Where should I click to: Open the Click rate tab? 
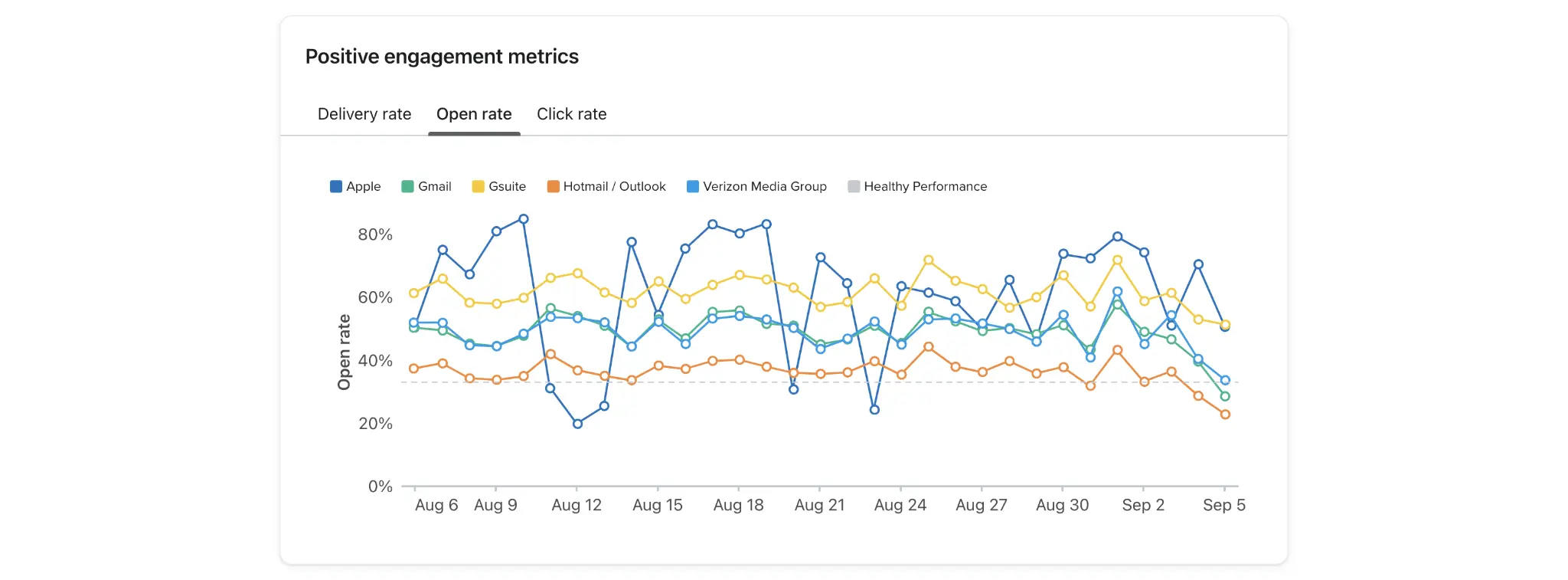(x=571, y=114)
